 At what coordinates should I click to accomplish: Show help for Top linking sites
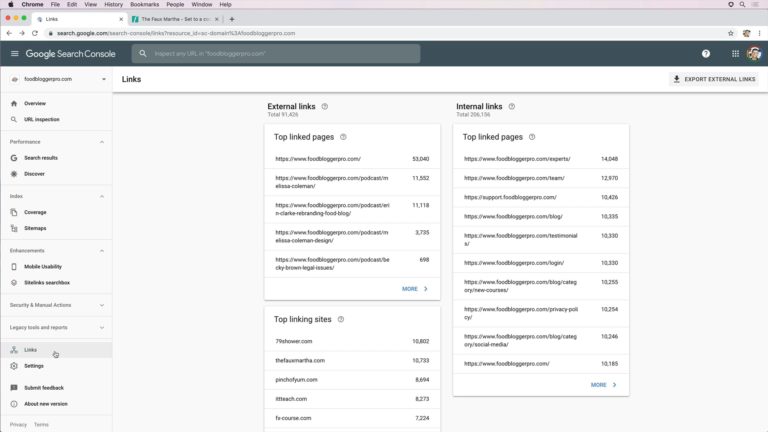pos(341,319)
